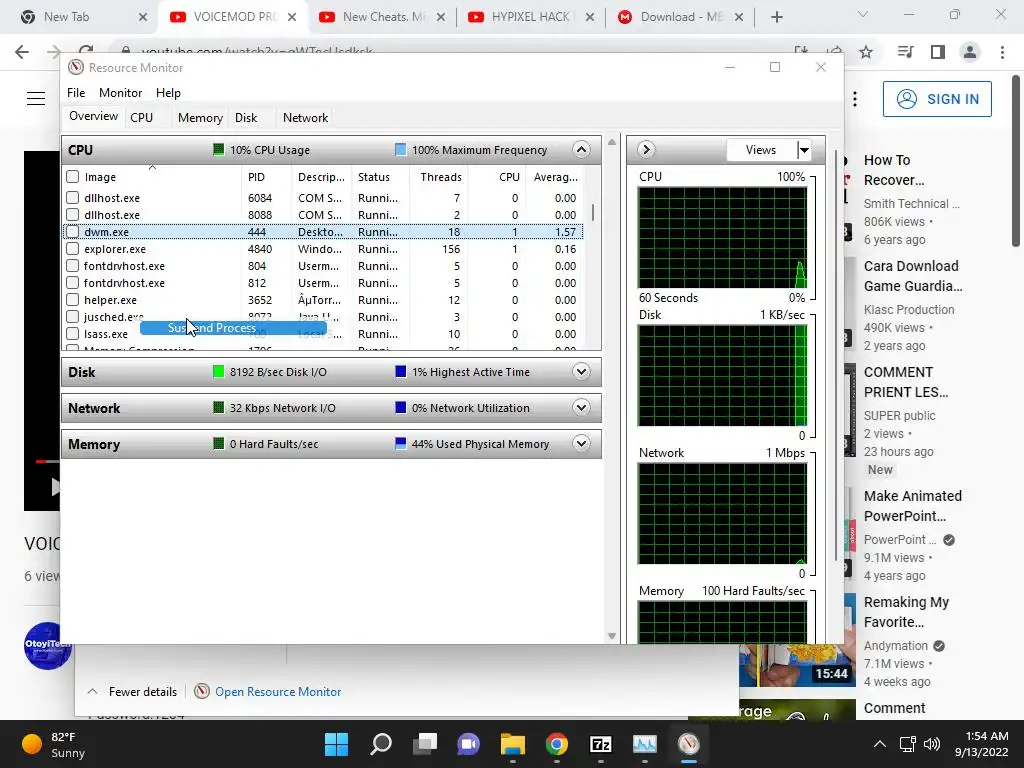Expand the Disk section chevron
Image resolution: width=1024 pixels, height=768 pixels.
click(x=581, y=372)
